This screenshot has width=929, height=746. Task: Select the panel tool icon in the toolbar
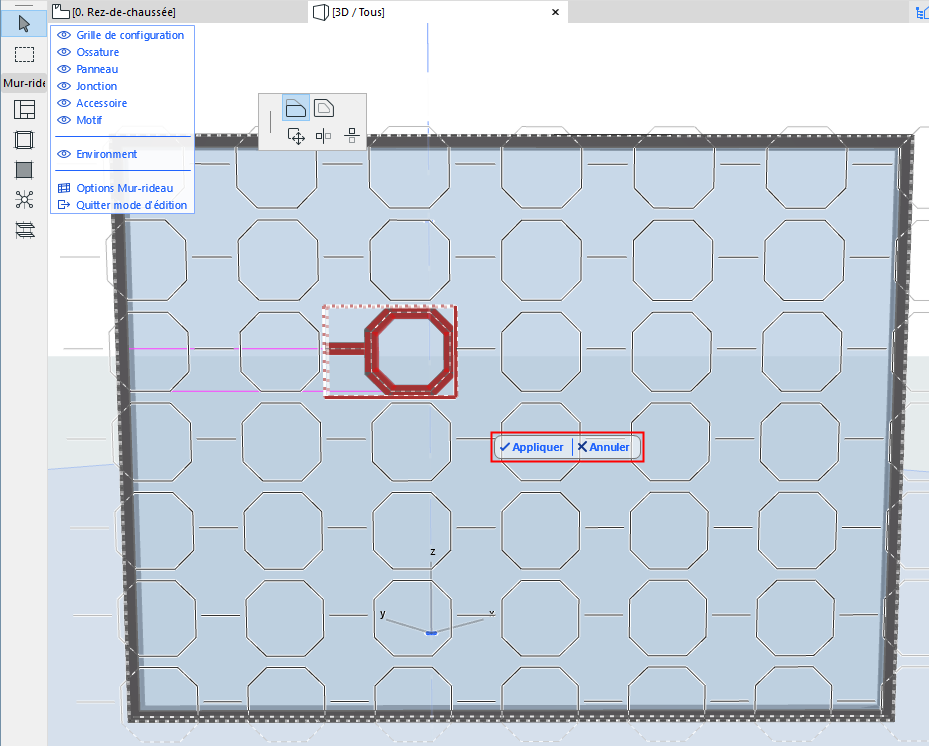24,170
